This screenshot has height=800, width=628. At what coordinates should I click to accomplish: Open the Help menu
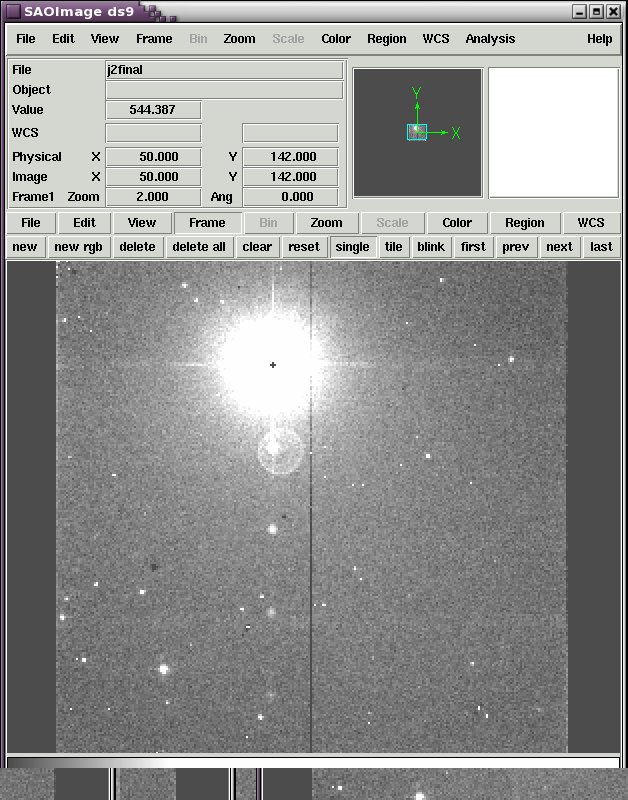coord(599,39)
